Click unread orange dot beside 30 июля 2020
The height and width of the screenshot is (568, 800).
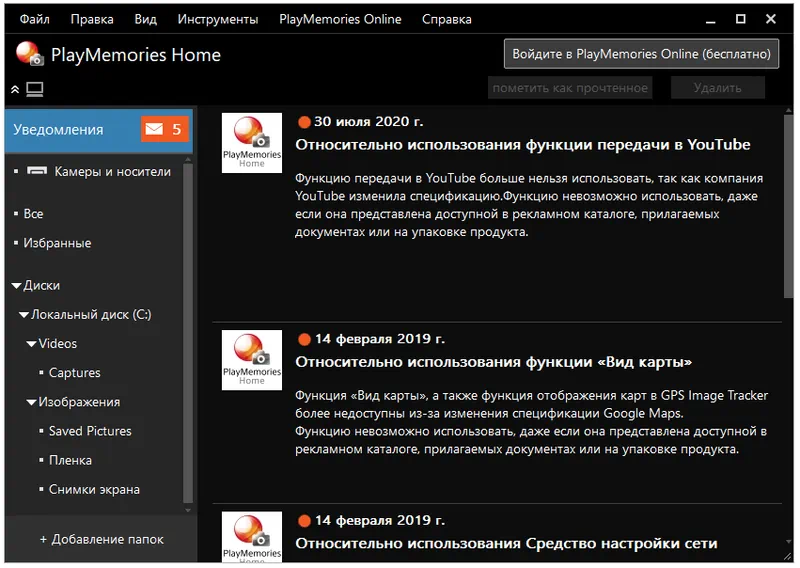(x=304, y=122)
